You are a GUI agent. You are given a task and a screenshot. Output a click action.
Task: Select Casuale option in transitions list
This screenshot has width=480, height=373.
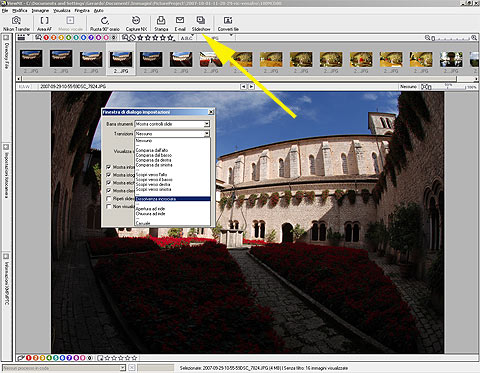point(143,223)
